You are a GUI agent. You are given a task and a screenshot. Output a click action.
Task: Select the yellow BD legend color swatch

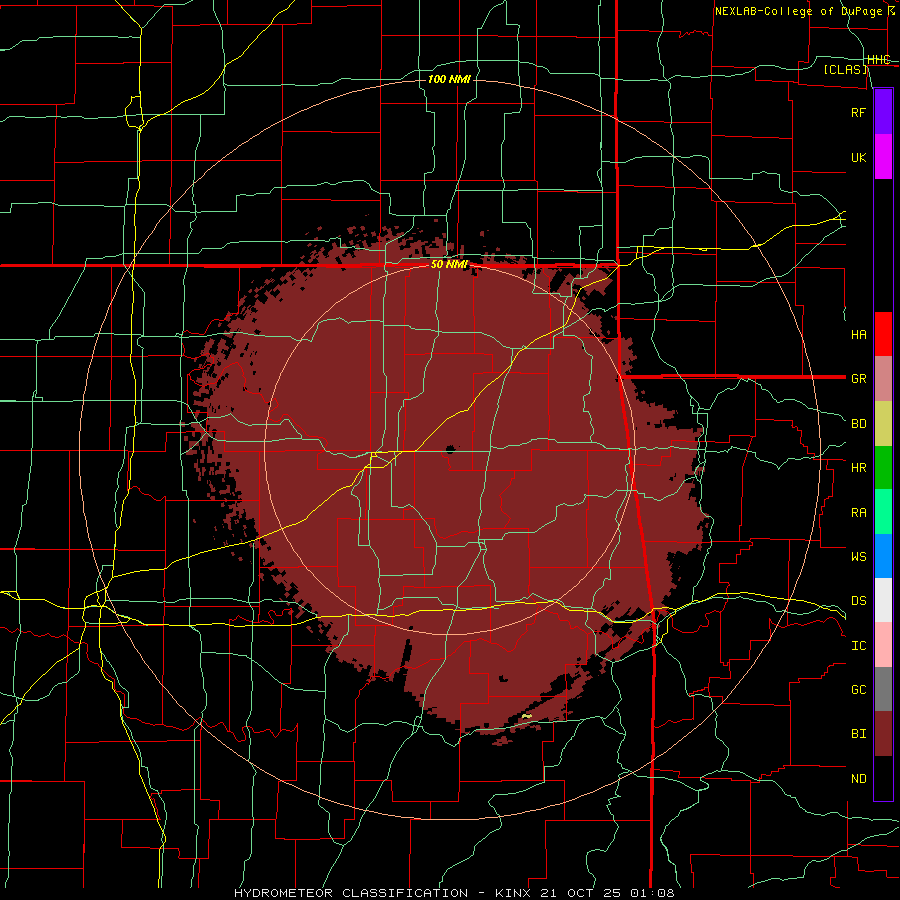point(883,424)
